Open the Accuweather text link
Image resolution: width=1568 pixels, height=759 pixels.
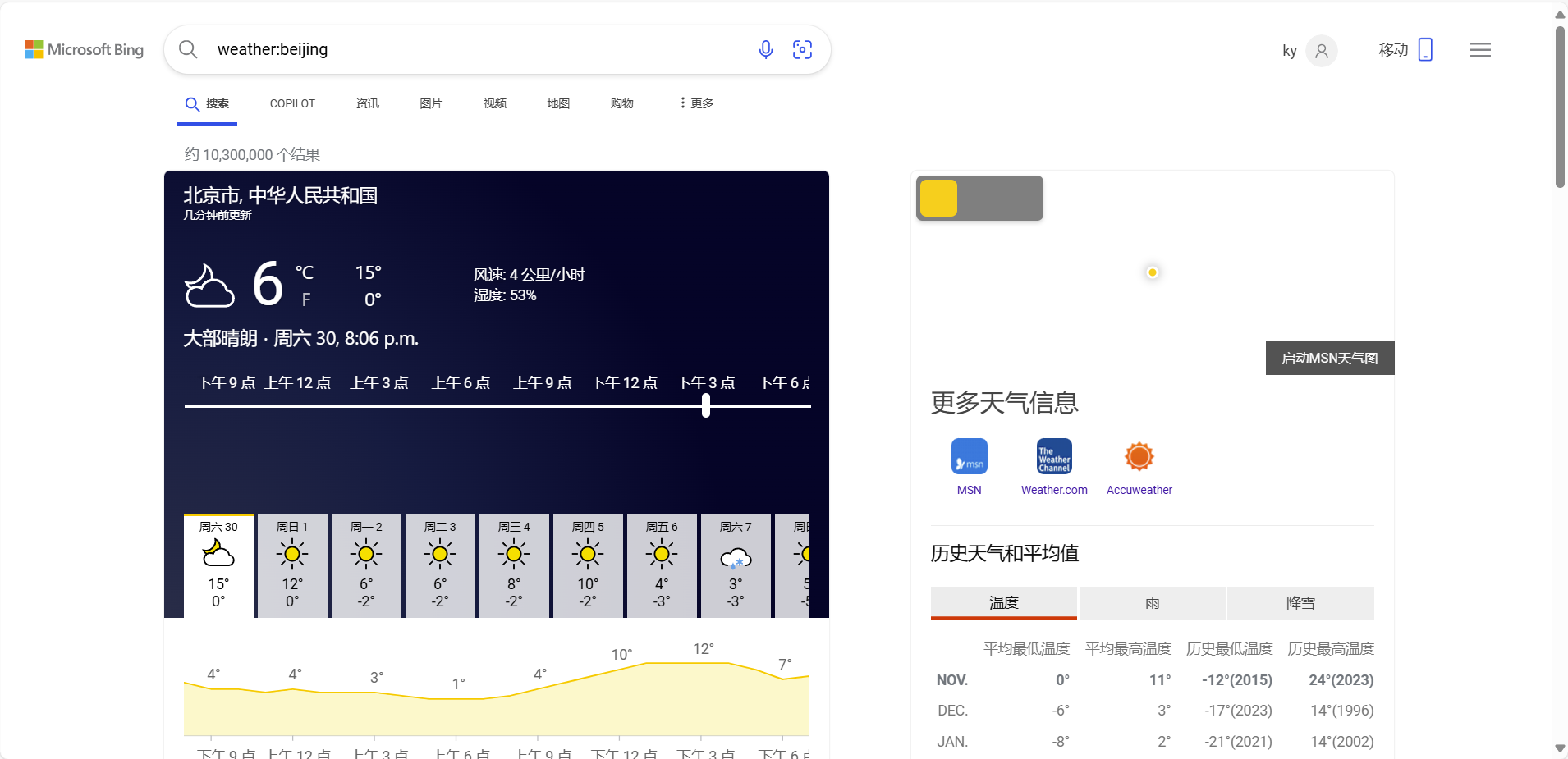point(1139,490)
